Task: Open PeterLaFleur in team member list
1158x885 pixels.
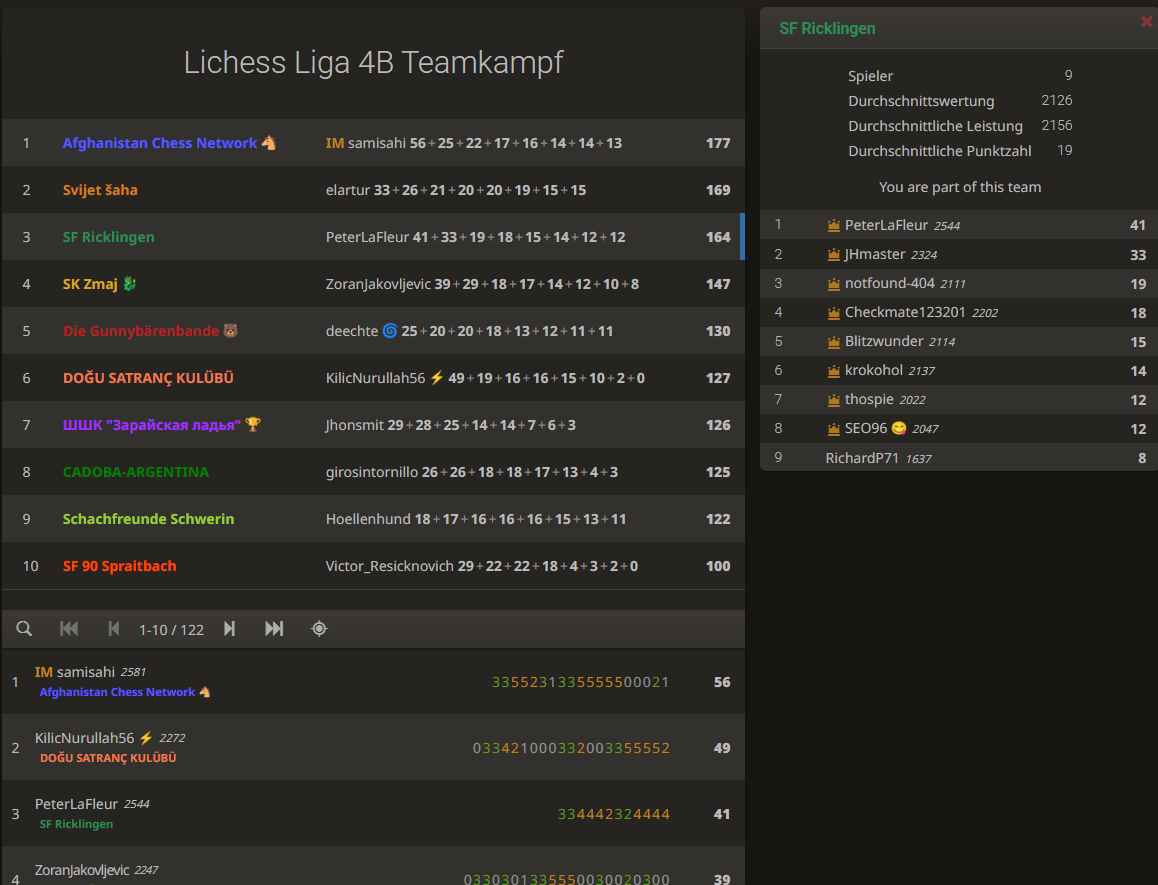Action: click(886, 225)
